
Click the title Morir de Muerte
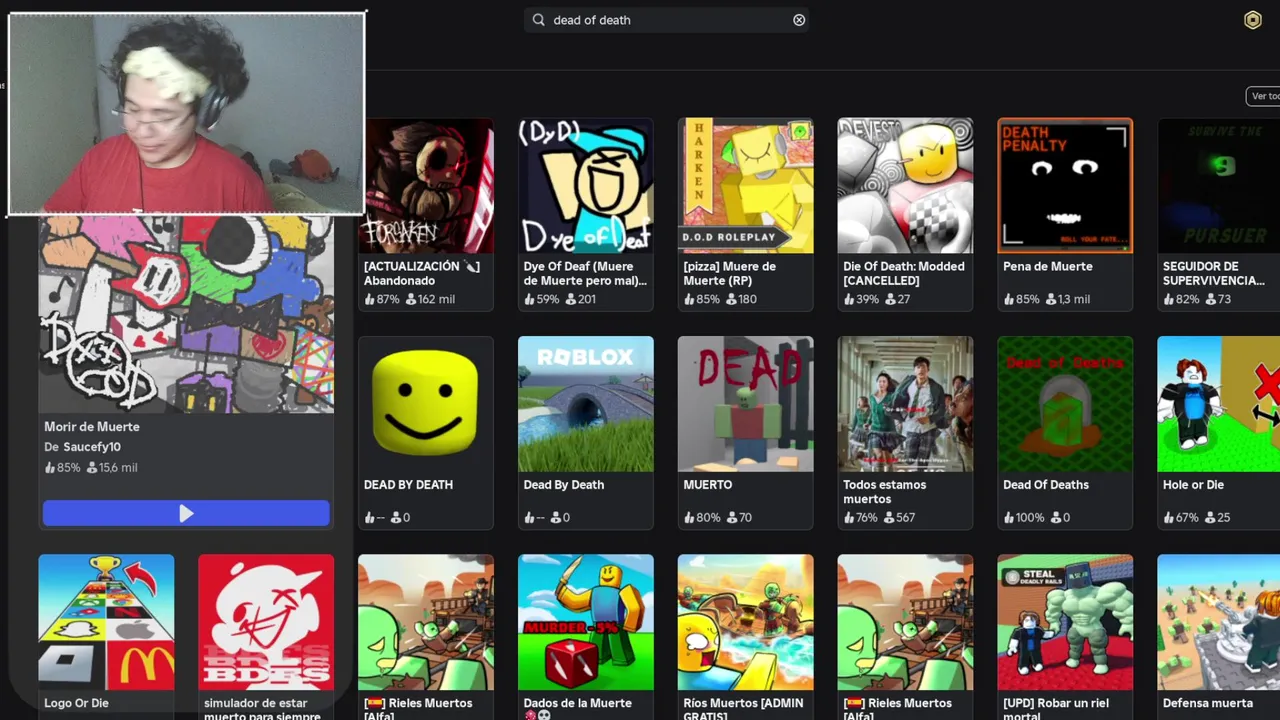click(92, 427)
